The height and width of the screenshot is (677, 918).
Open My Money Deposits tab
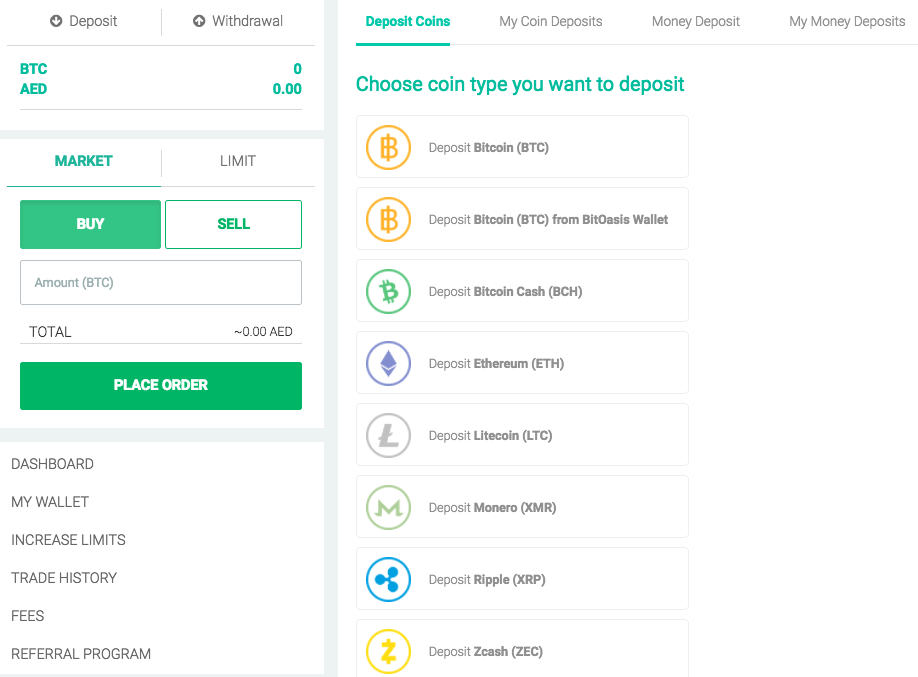[847, 22]
